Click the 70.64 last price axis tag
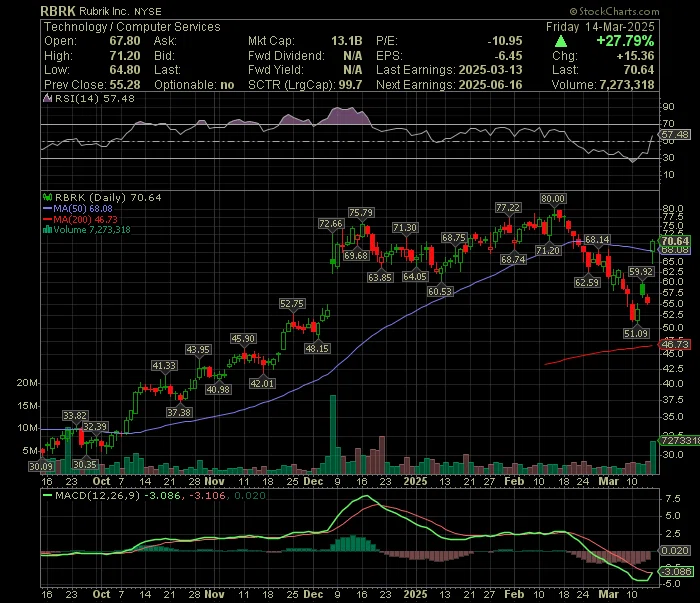700x603 pixels. (x=675, y=241)
